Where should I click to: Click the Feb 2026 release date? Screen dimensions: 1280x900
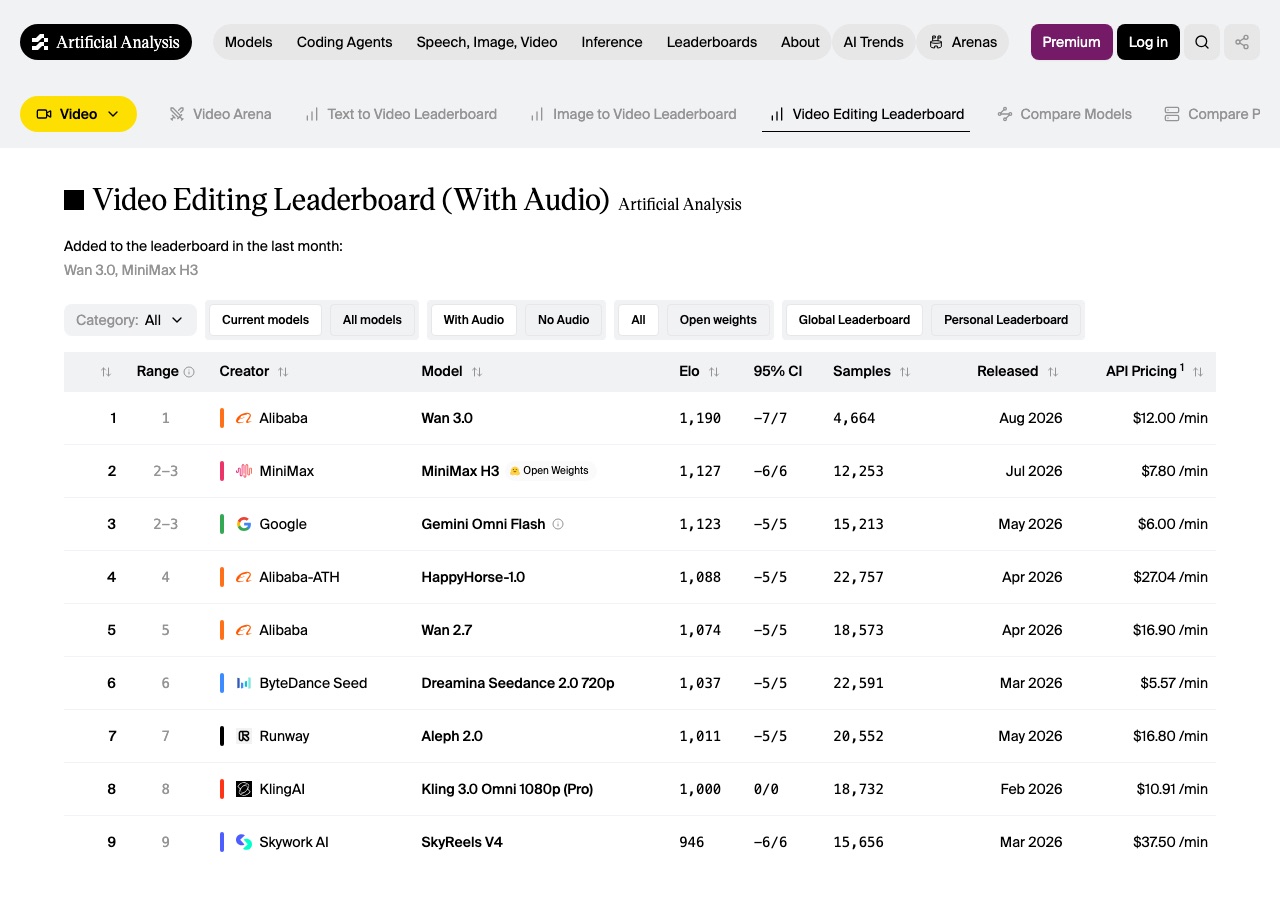click(1031, 789)
